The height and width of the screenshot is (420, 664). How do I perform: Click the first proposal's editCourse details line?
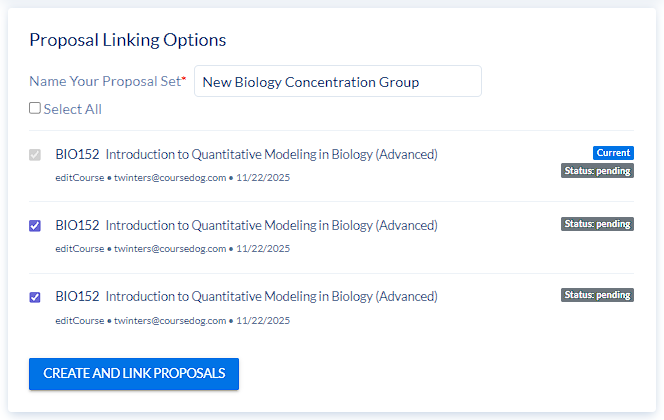tap(173, 178)
